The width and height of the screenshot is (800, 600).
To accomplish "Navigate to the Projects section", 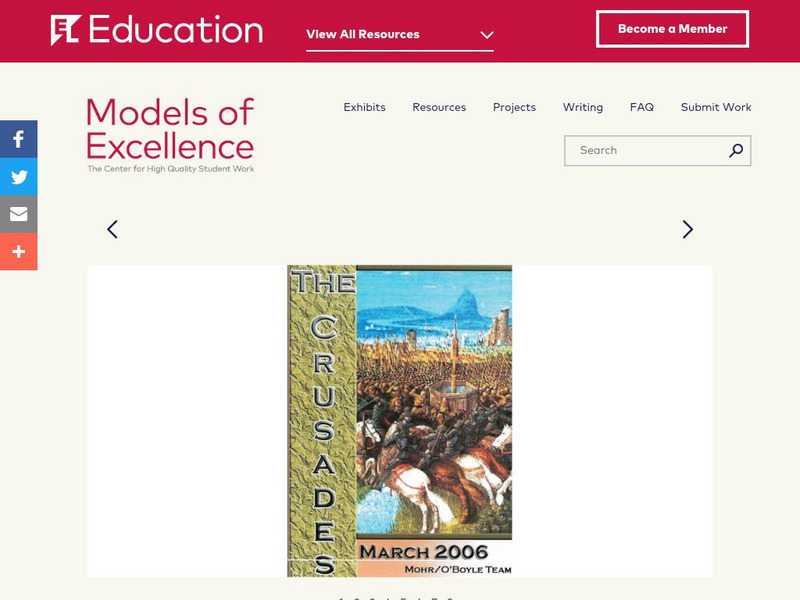I will [514, 107].
